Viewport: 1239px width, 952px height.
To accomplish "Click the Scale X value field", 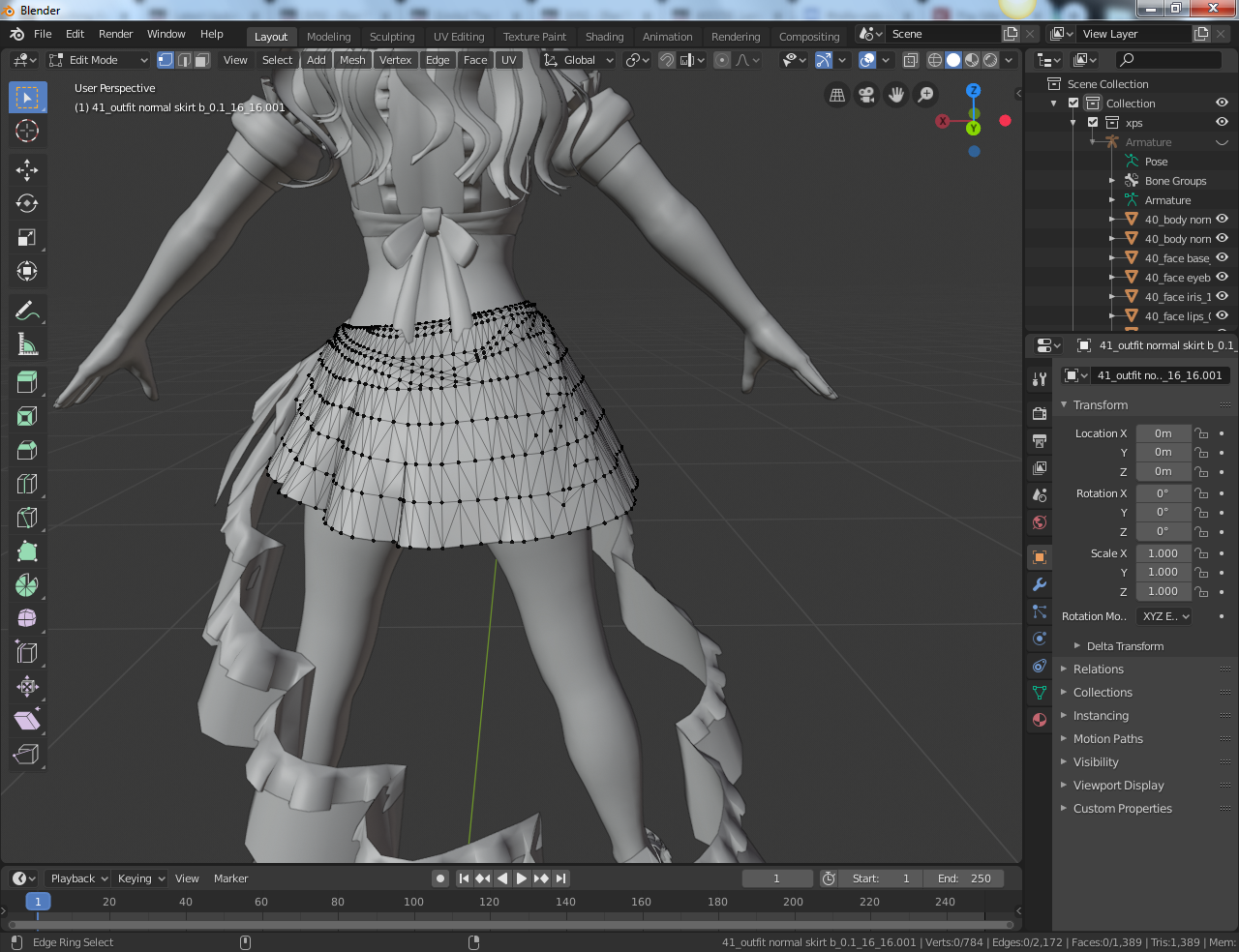I will [x=1163, y=553].
